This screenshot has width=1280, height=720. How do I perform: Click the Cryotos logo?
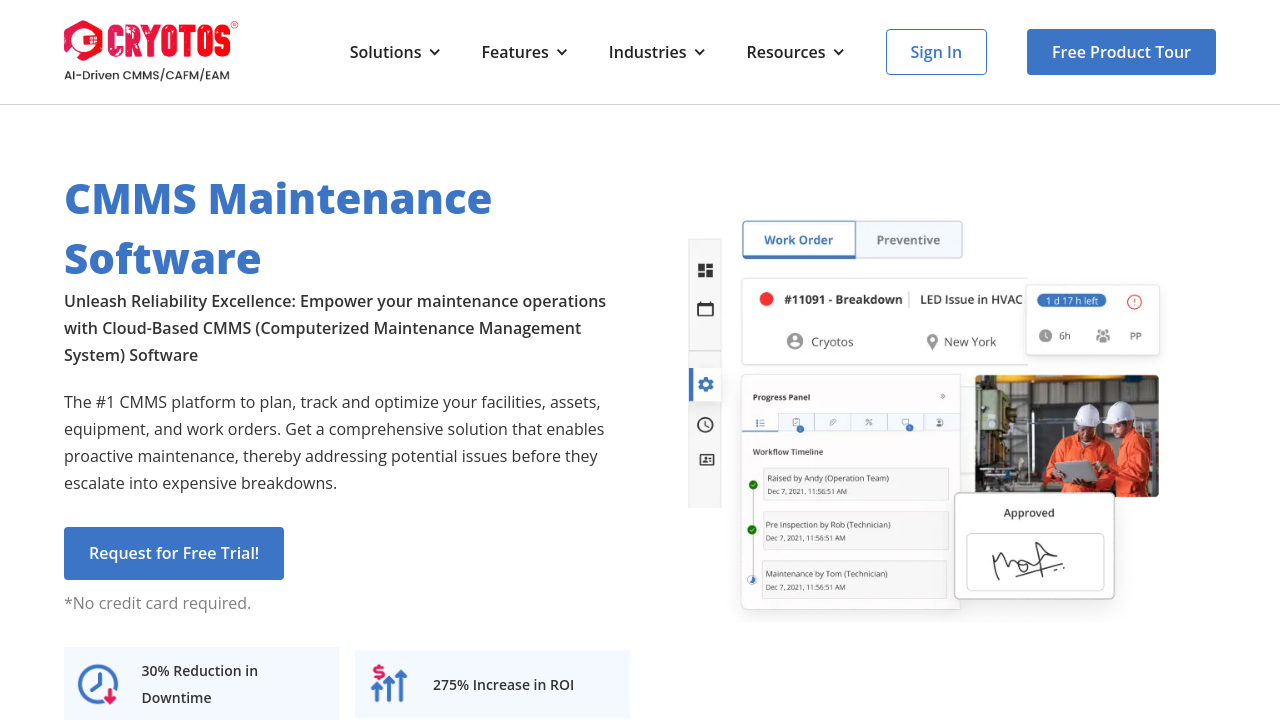click(x=151, y=51)
